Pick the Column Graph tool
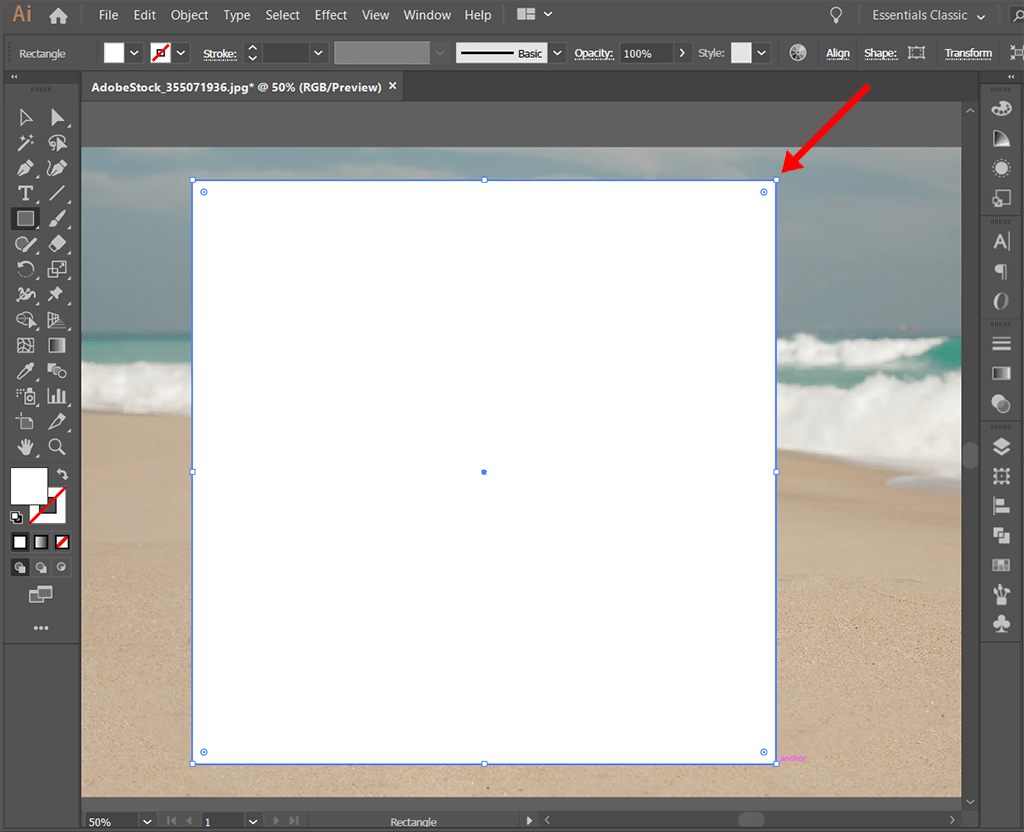 point(57,396)
